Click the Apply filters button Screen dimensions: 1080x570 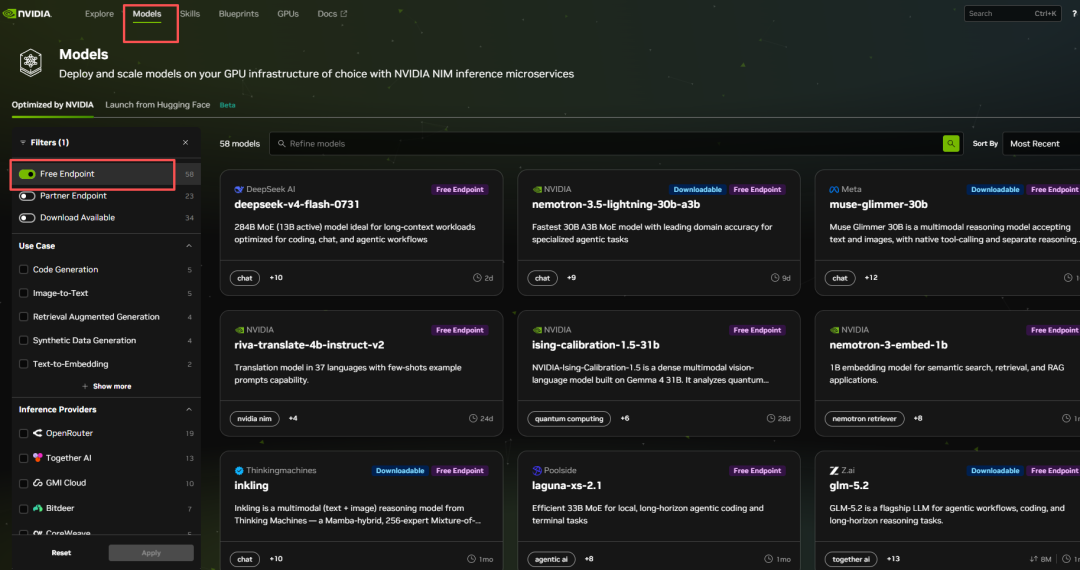click(151, 553)
